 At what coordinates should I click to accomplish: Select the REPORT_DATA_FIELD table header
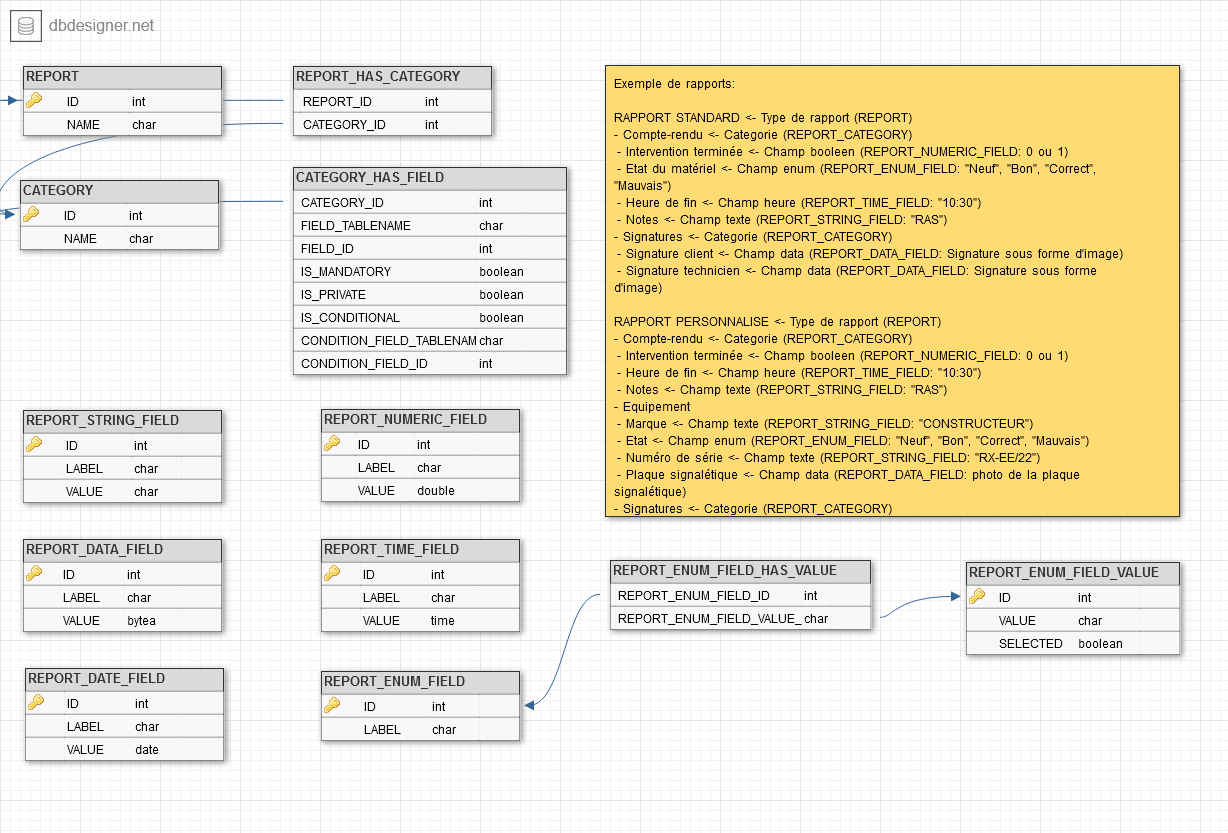(x=123, y=550)
